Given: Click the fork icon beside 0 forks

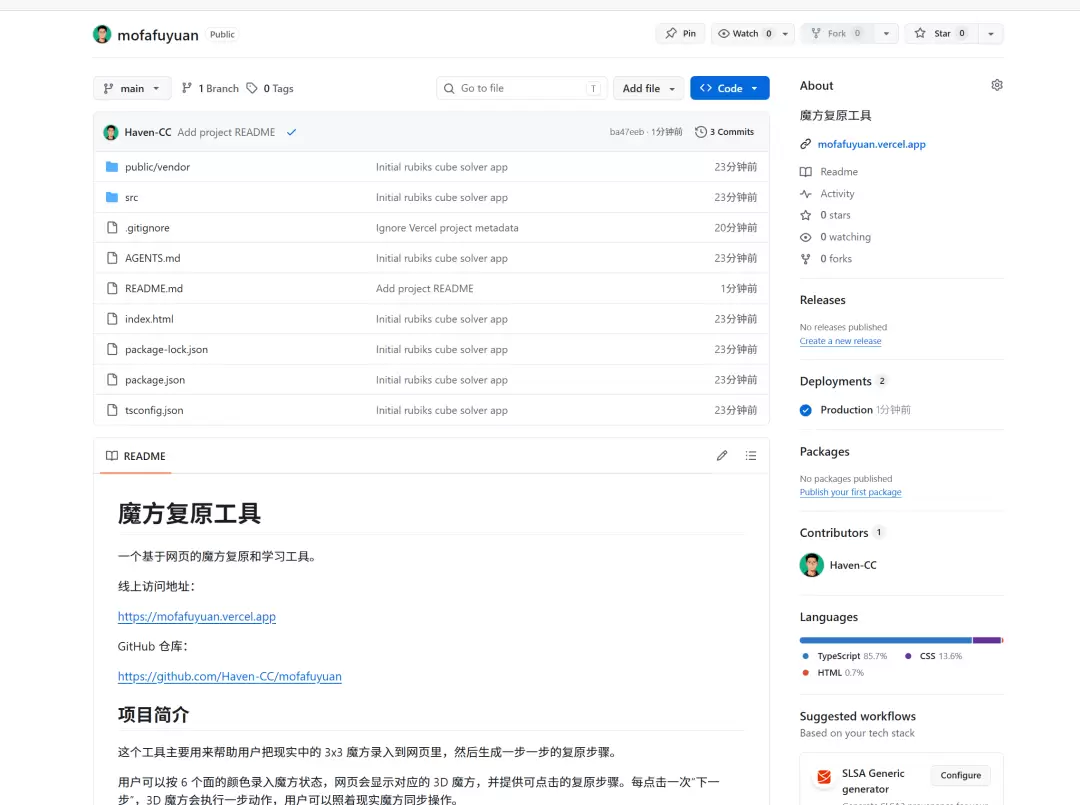Looking at the screenshot, I should click(x=805, y=259).
